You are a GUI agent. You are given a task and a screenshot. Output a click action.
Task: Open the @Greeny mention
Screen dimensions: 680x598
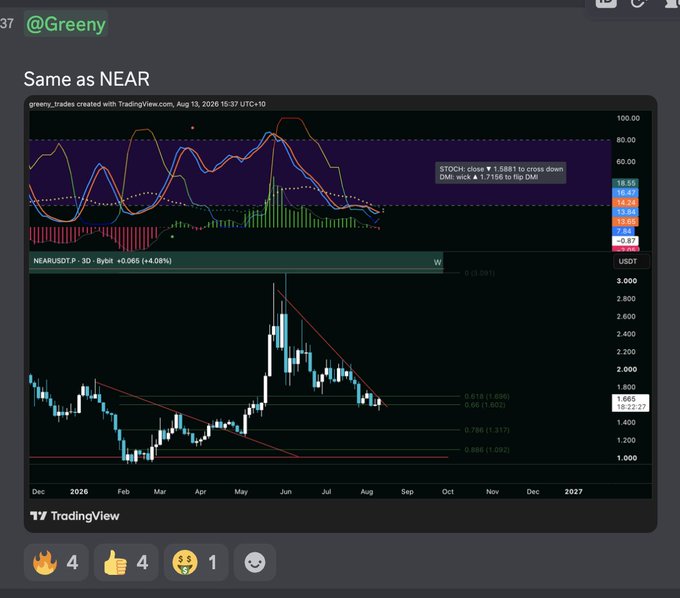pos(66,24)
